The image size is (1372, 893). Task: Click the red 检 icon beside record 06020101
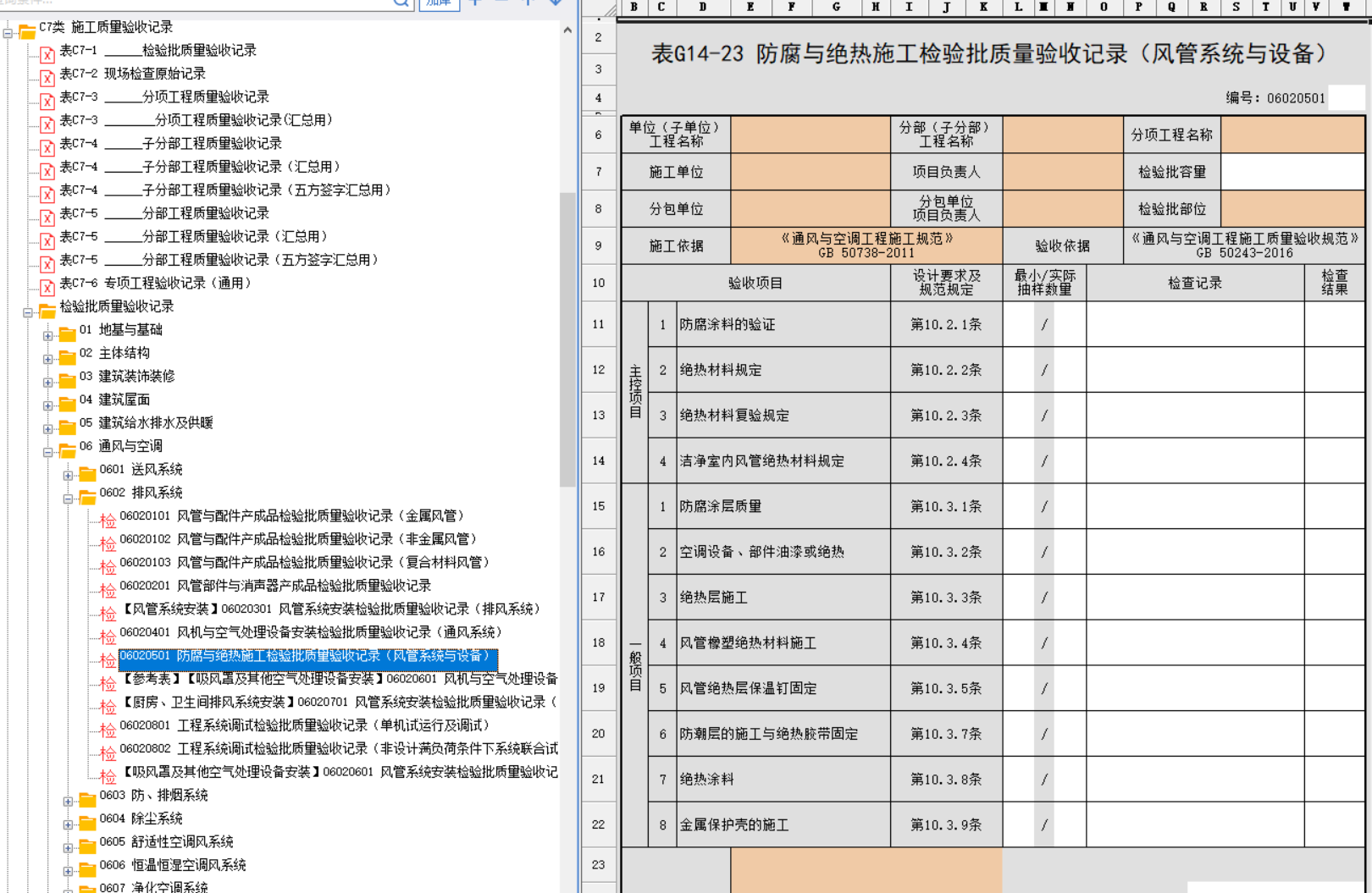pos(108,520)
